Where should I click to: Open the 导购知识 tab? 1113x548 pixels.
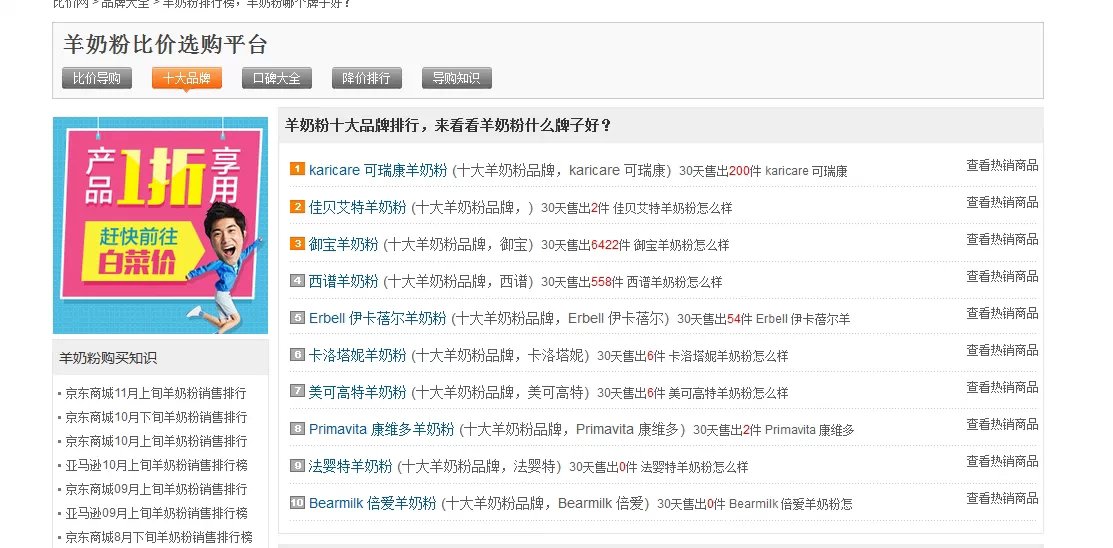click(457, 78)
